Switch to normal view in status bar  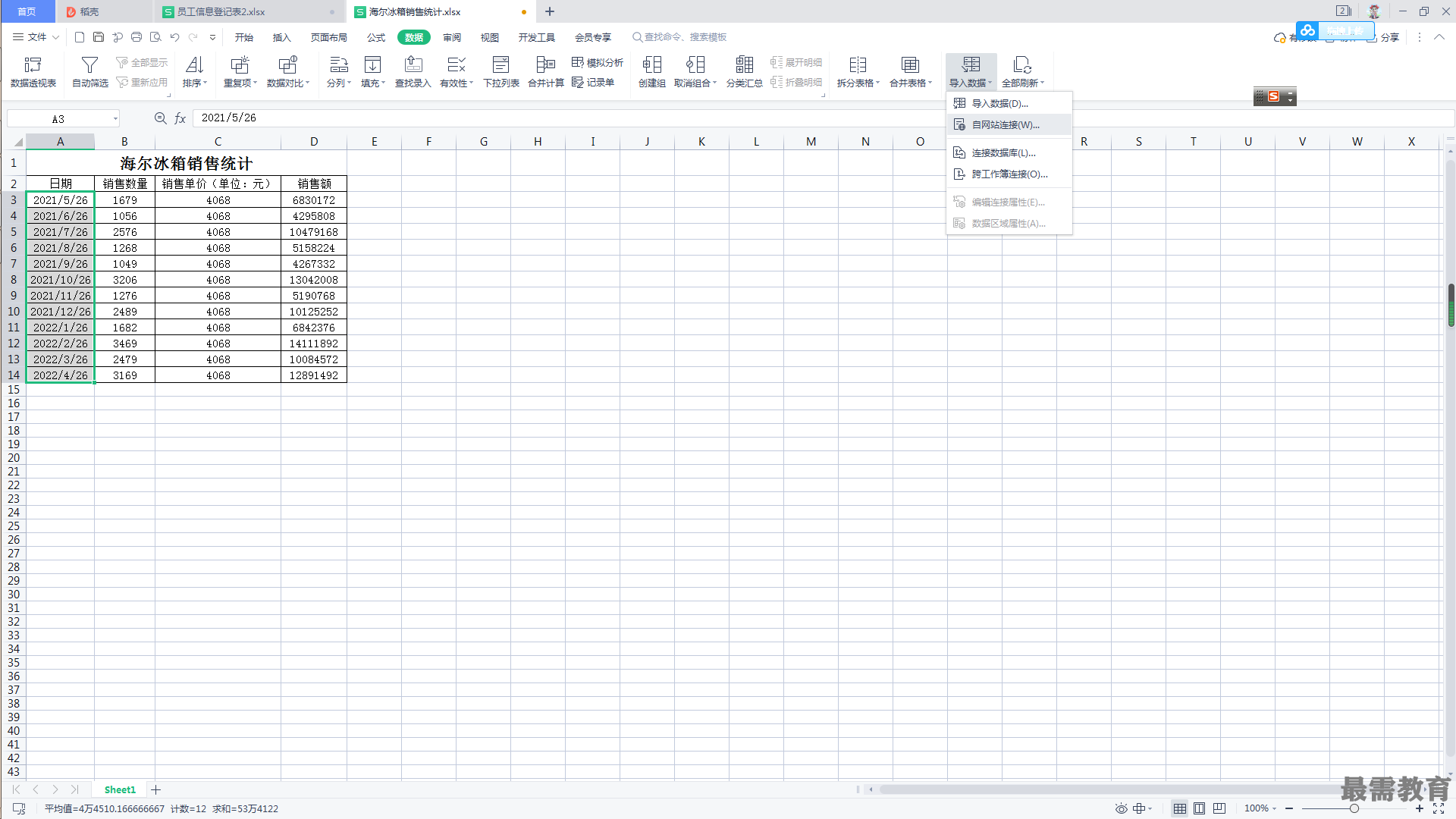pos(1179,809)
